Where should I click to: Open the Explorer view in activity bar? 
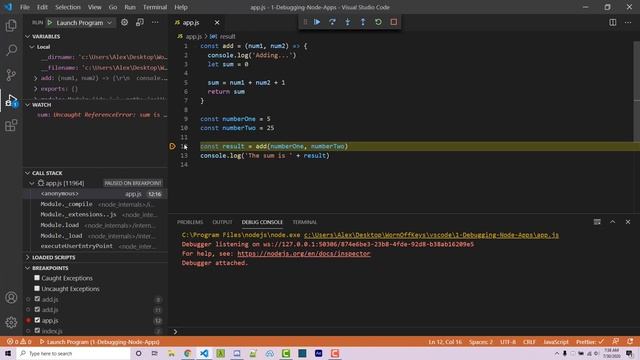point(11,25)
